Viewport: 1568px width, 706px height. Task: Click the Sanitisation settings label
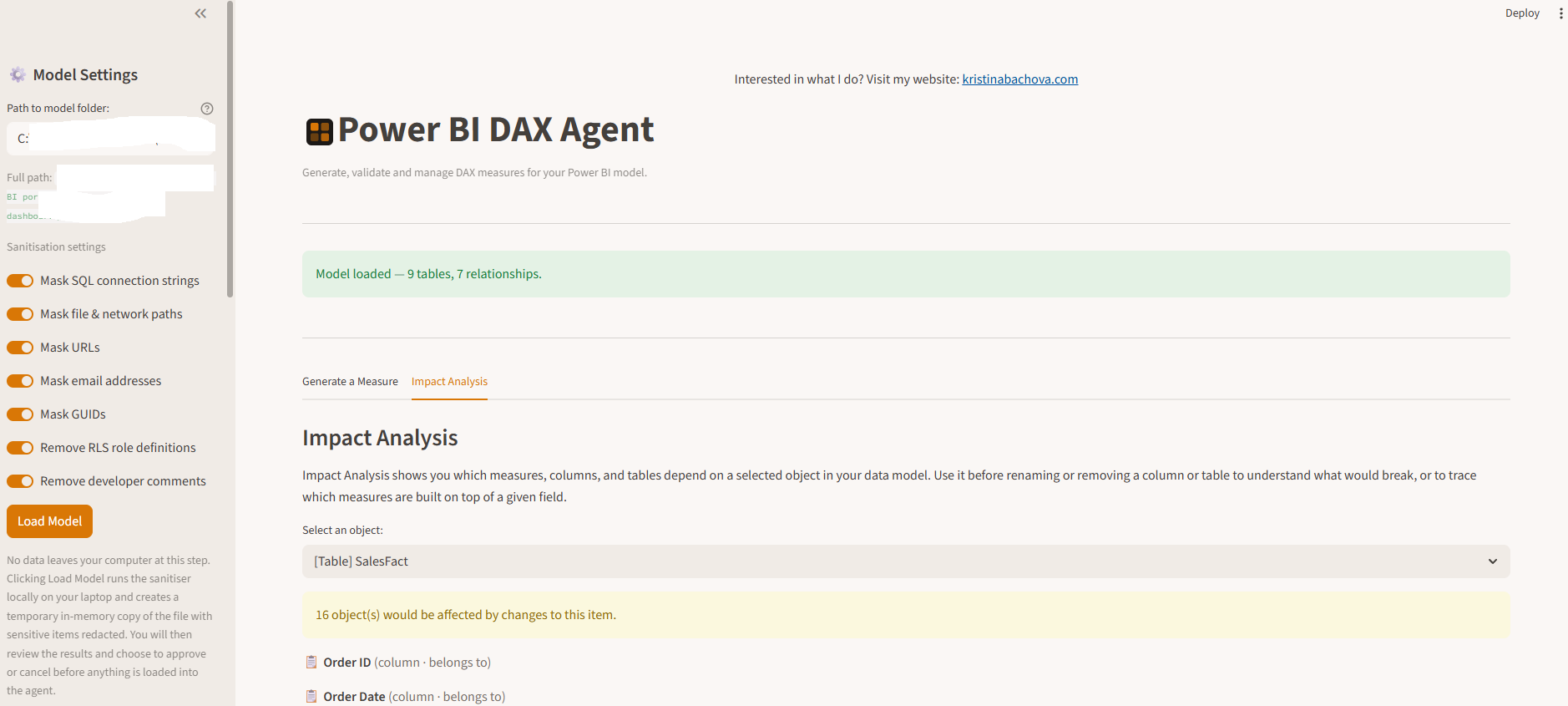pos(56,247)
